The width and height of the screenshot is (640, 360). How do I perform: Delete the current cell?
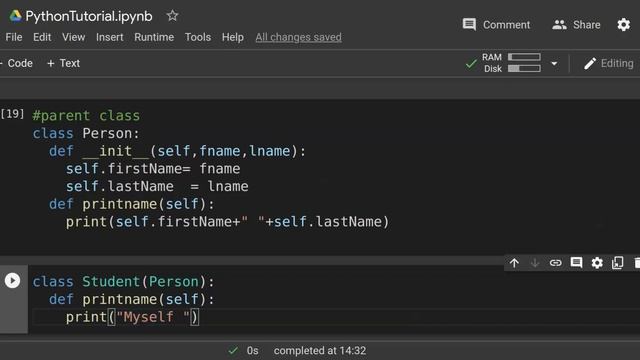click(x=637, y=263)
